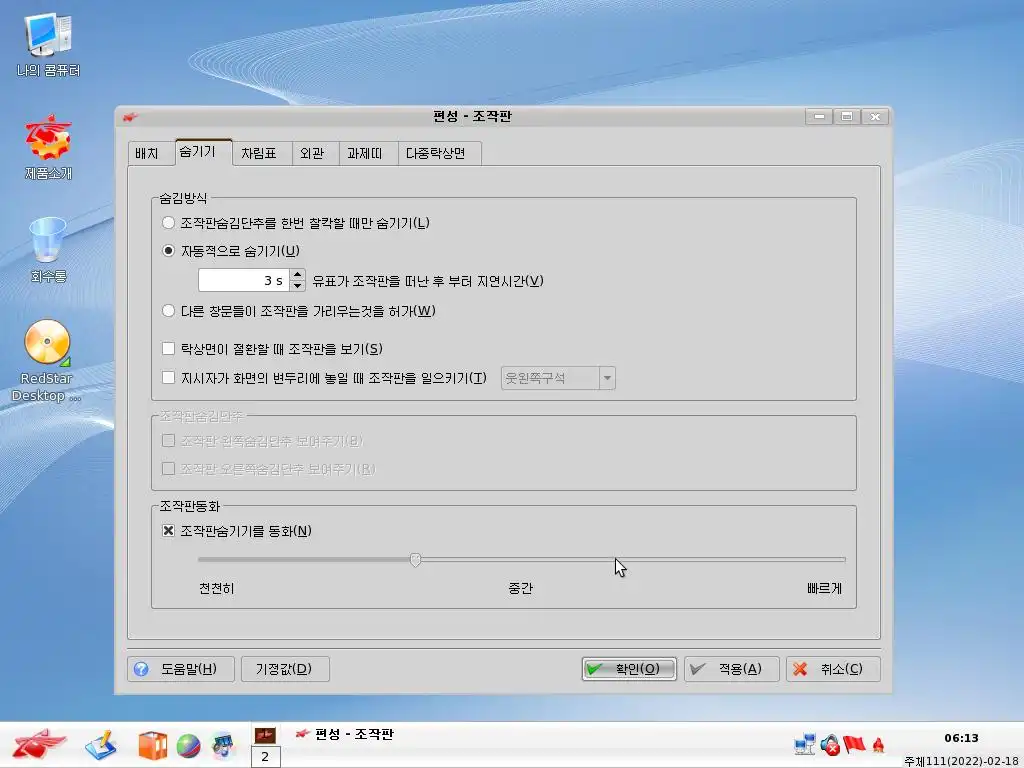Screen dimensions: 1024x768
Task: Launch the globe web browser icon
Action: 188,746
